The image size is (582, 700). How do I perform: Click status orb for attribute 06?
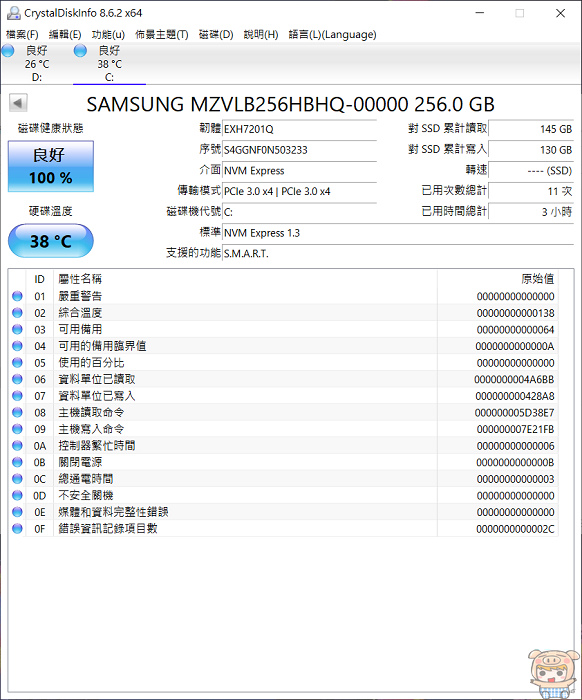coord(17,379)
